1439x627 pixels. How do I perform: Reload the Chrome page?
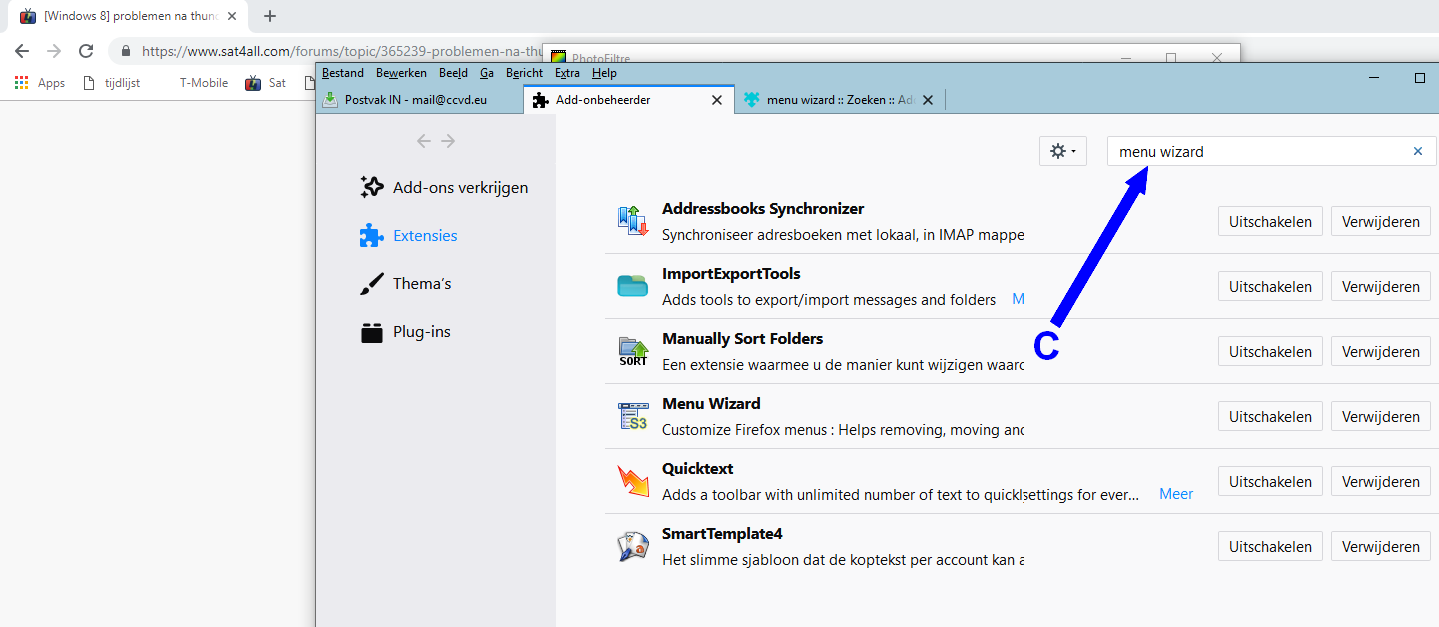click(x=86, y=51)
